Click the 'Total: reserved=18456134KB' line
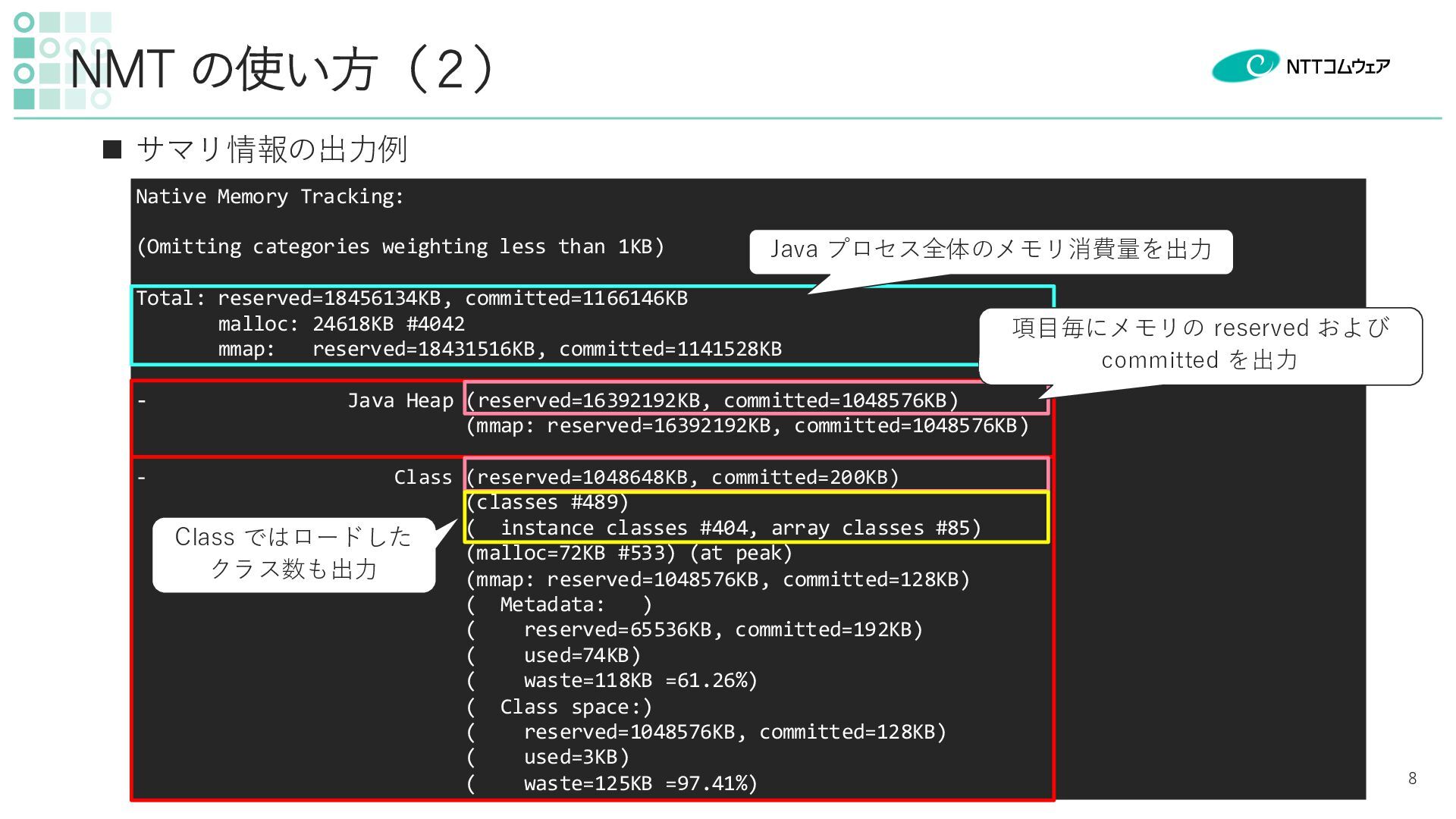 [x=411, y=299]
